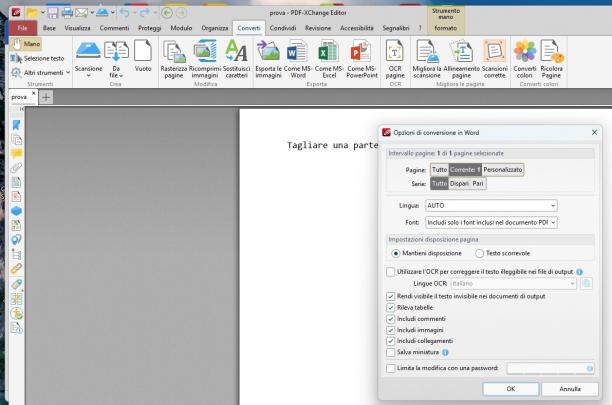The height and width of the screenshot is (405, 612).
Task: Select Dispari series option
Action: coord(459,183)
